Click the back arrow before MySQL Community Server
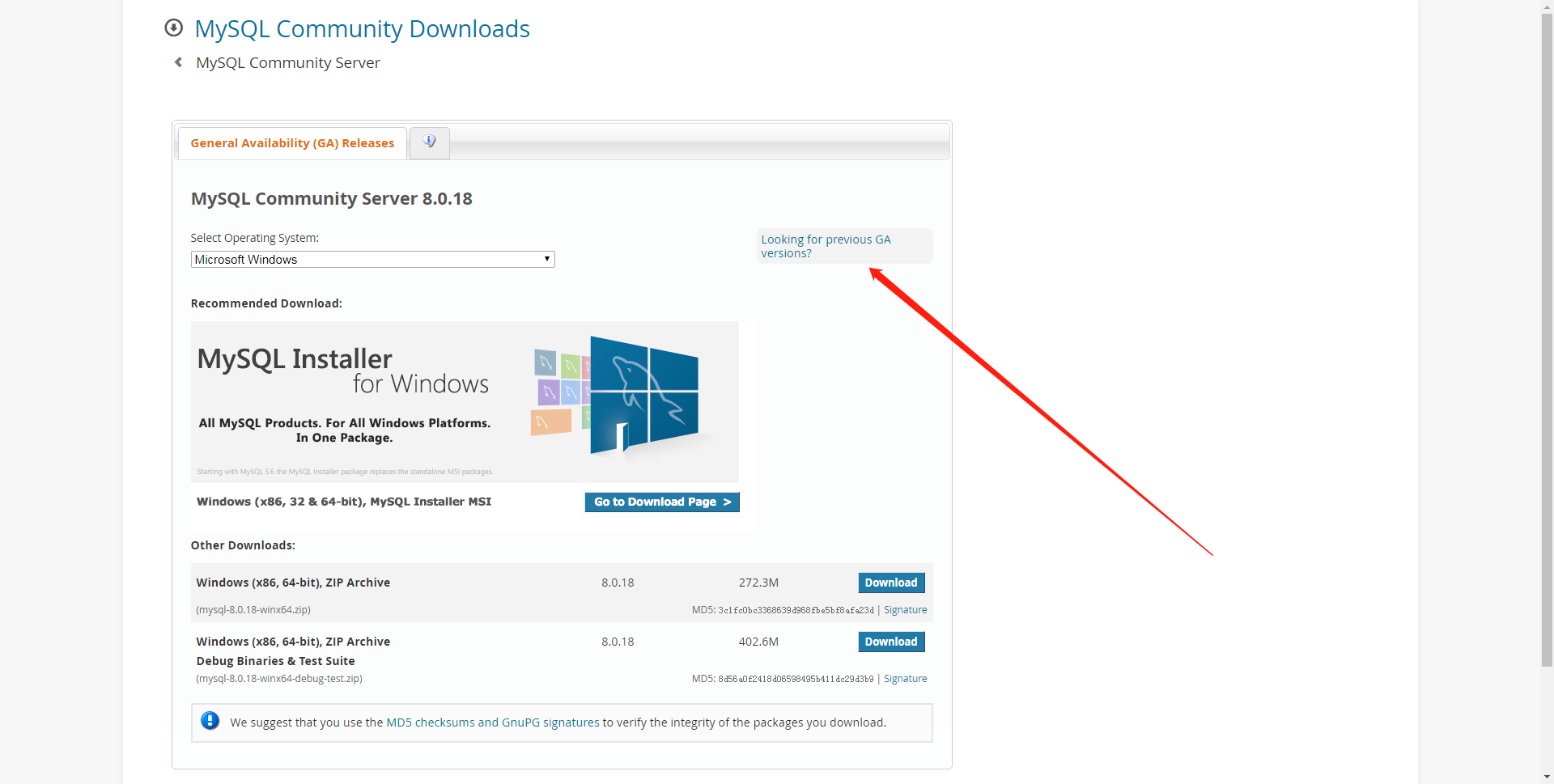The image size is (1554, 784). coord(178,62)
